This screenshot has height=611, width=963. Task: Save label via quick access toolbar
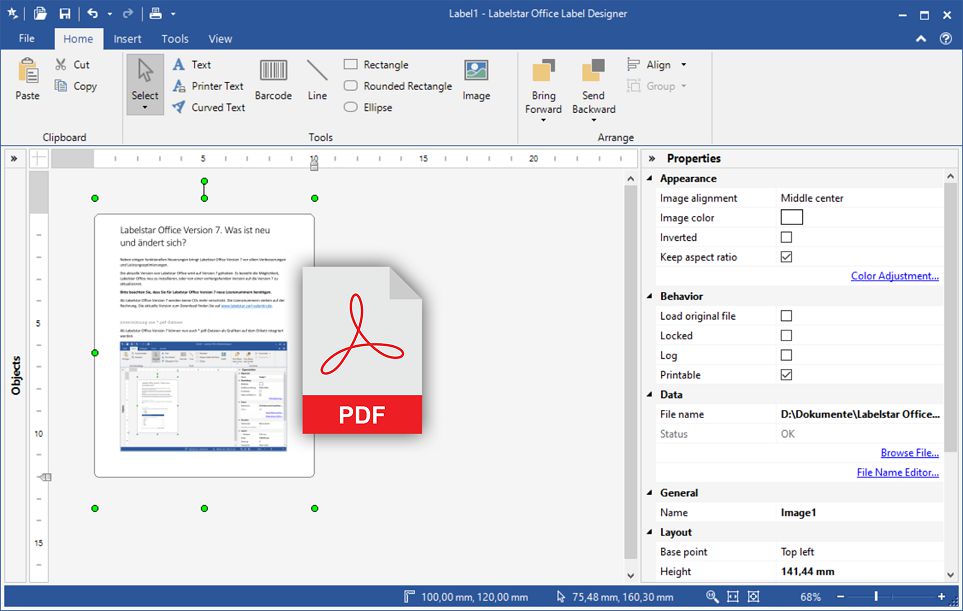(64, 14)
